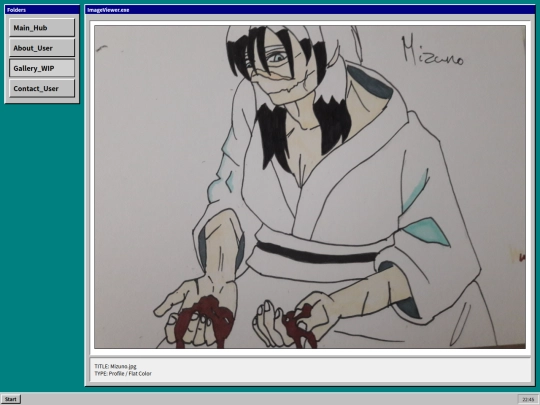Screen dimensions: 540x405
Task: Click the blank area of the info panel
Action: (341, 370)
